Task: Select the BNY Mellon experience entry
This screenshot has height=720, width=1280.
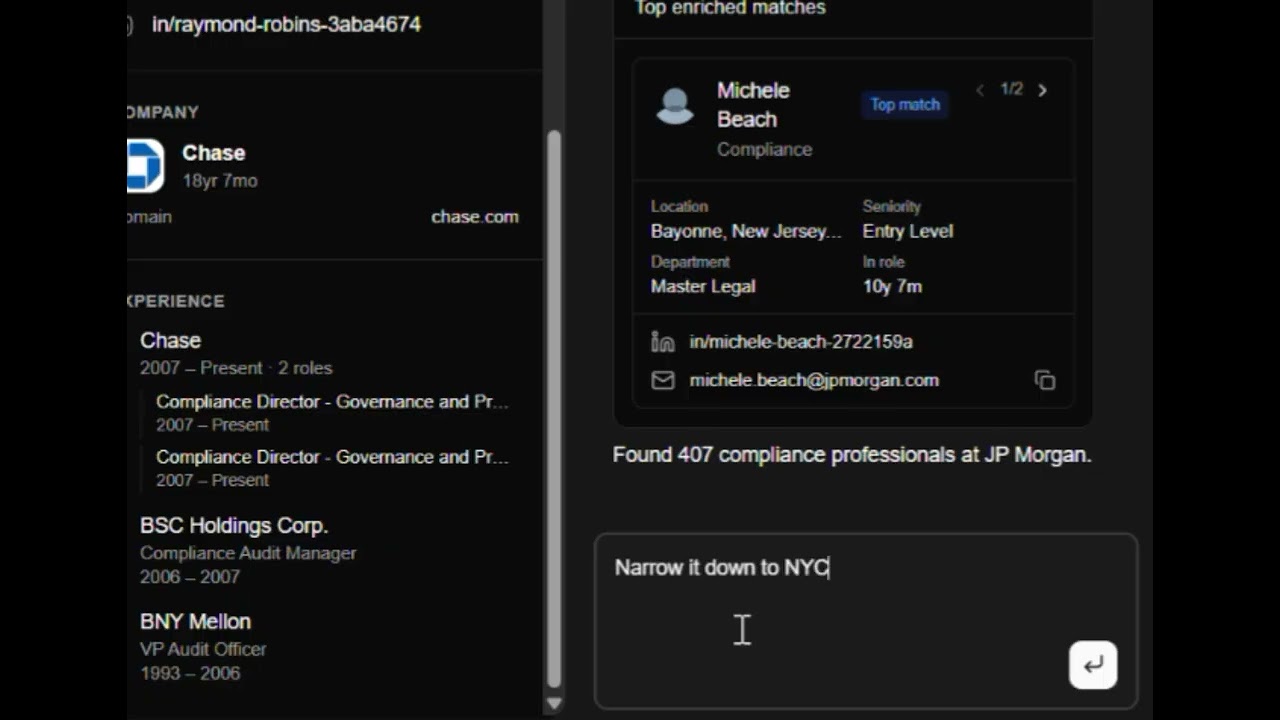Action: (x=203, y=646)
